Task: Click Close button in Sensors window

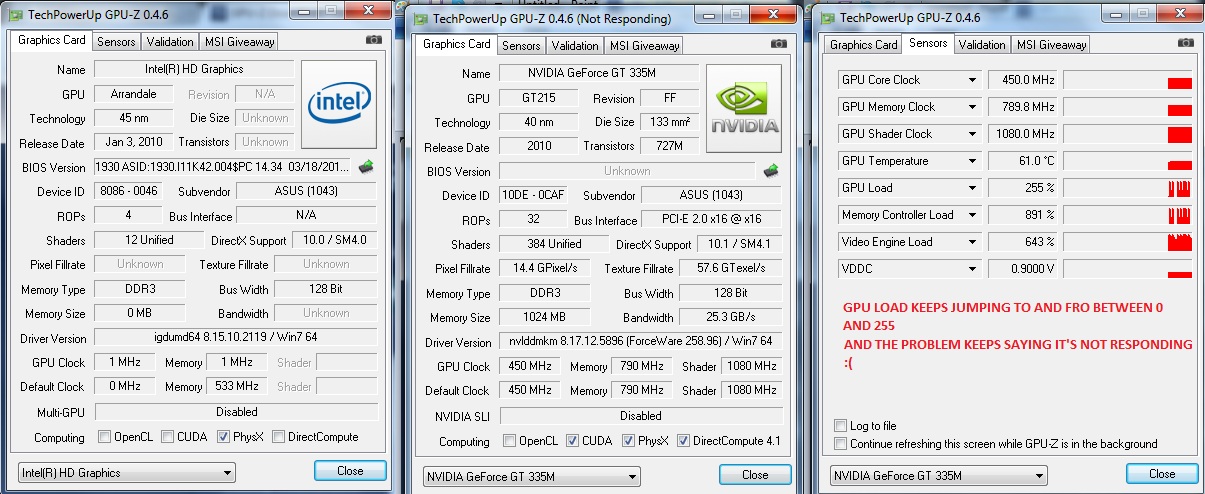Action: click(x=1162, y=474)
